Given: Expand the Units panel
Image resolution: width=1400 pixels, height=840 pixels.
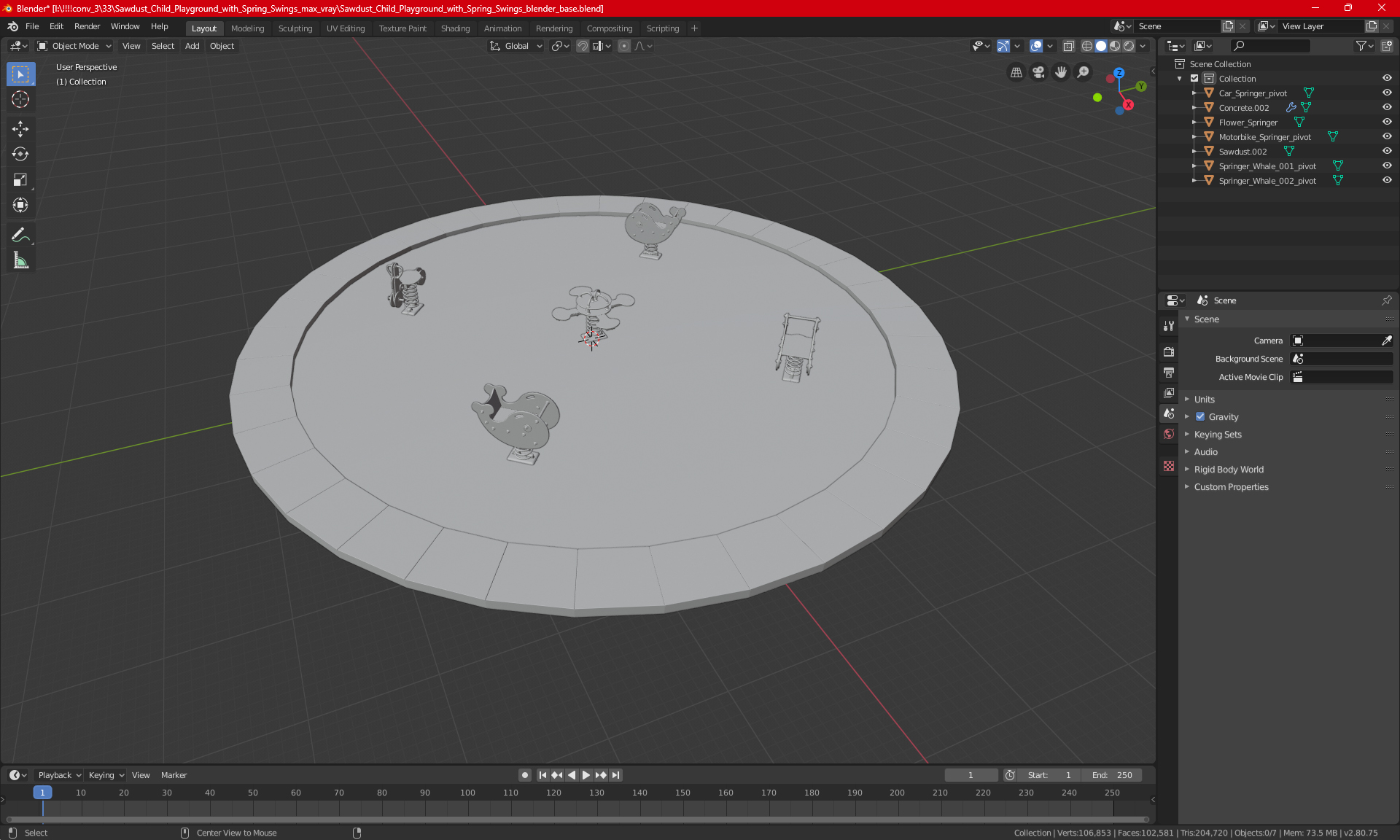Looking at the screenshot, I should [1204, 400].
